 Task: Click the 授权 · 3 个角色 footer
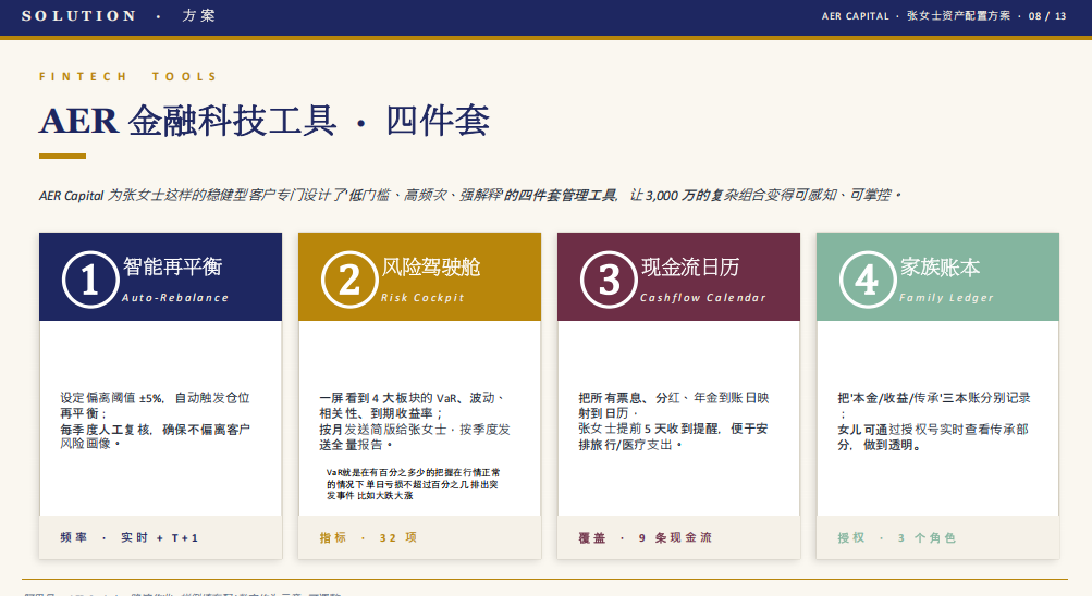tap(897, 538)
